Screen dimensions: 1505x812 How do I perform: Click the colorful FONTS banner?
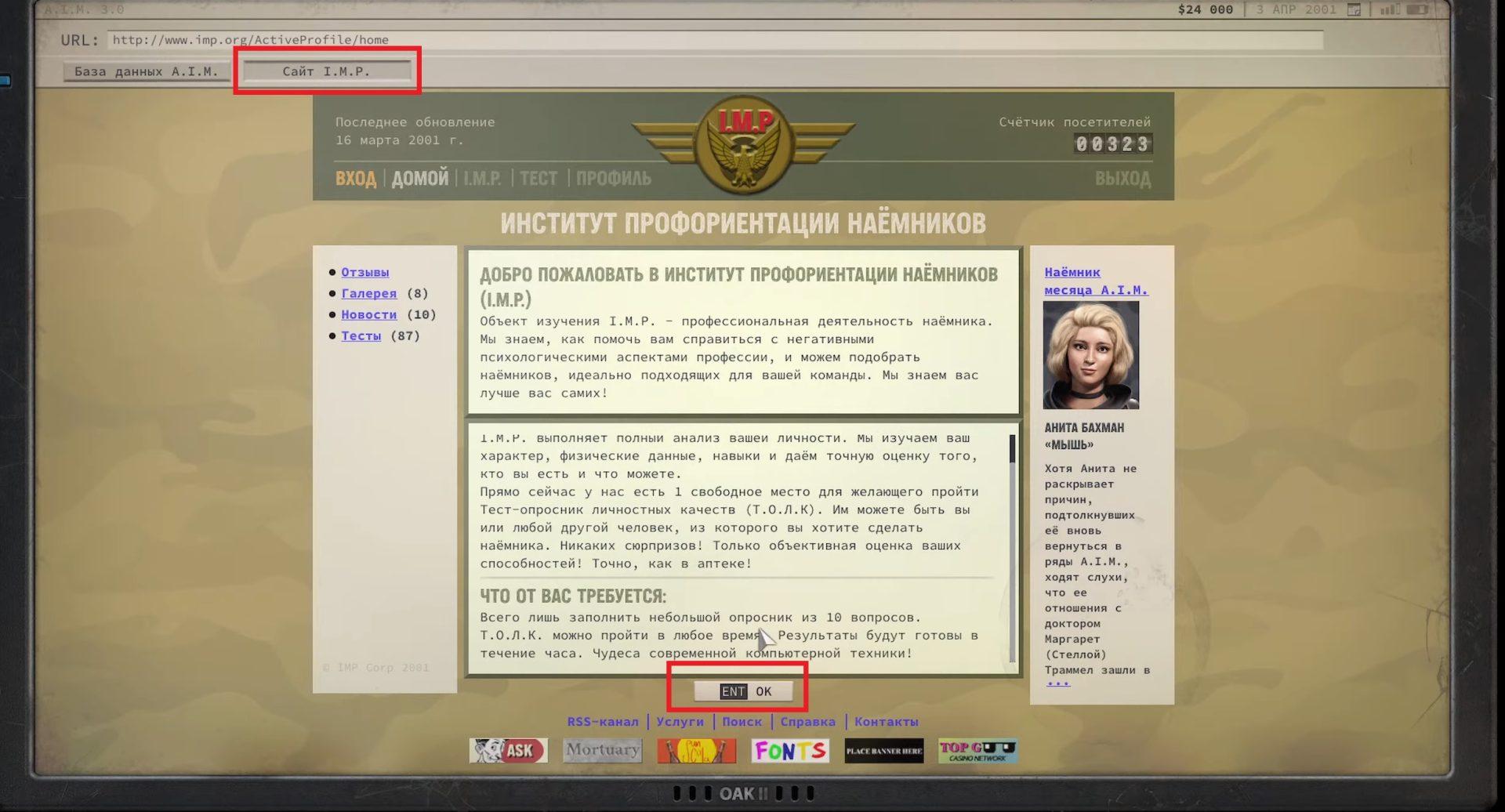(x=790, y=751)
